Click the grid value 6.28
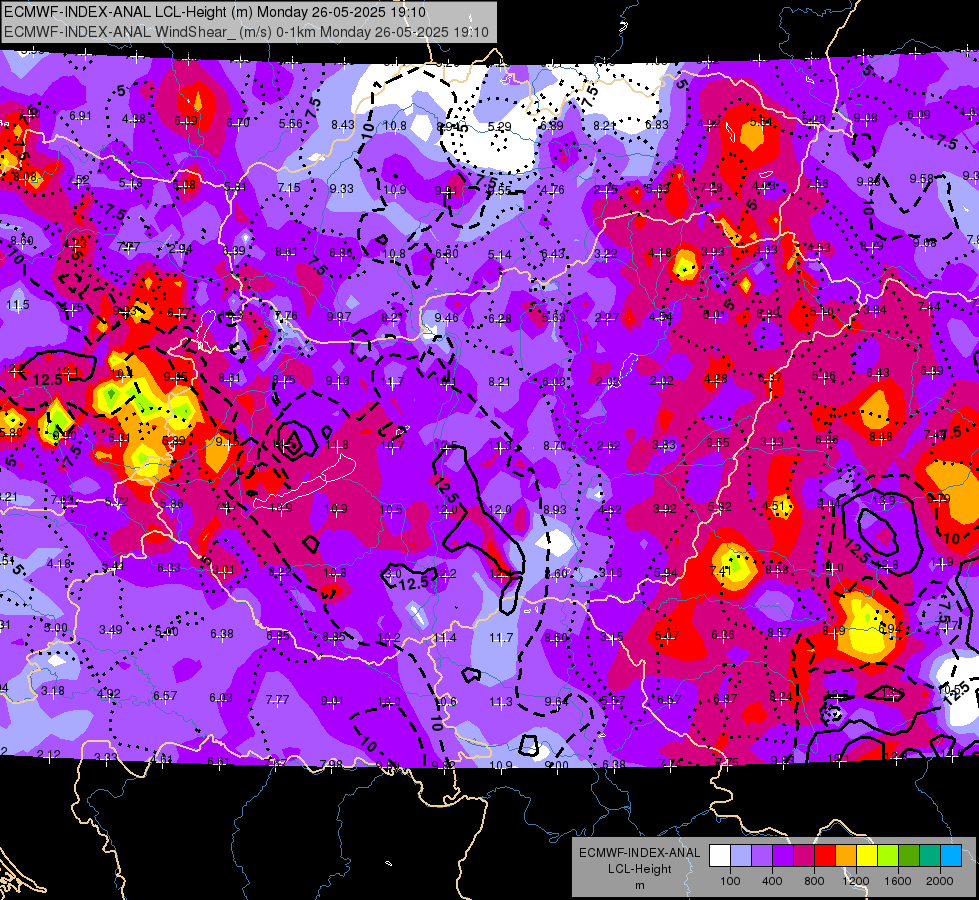The image size is (979, 900). pos(499,319)
